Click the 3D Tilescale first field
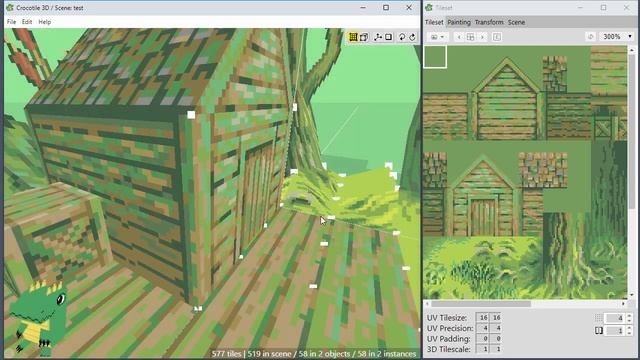 483,349
